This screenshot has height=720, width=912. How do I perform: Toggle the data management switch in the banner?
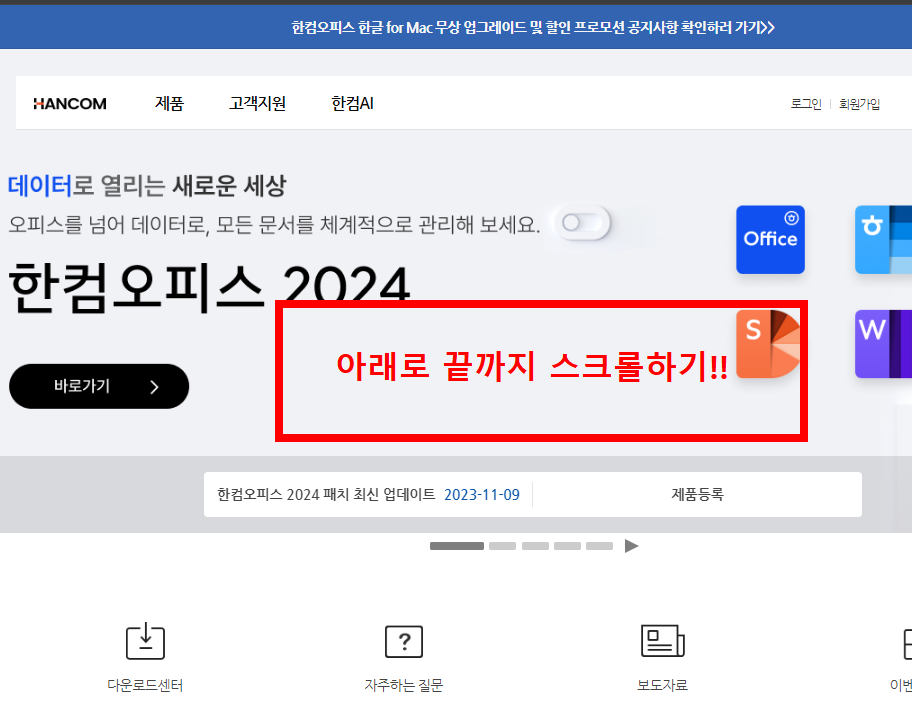click(584, 224)
